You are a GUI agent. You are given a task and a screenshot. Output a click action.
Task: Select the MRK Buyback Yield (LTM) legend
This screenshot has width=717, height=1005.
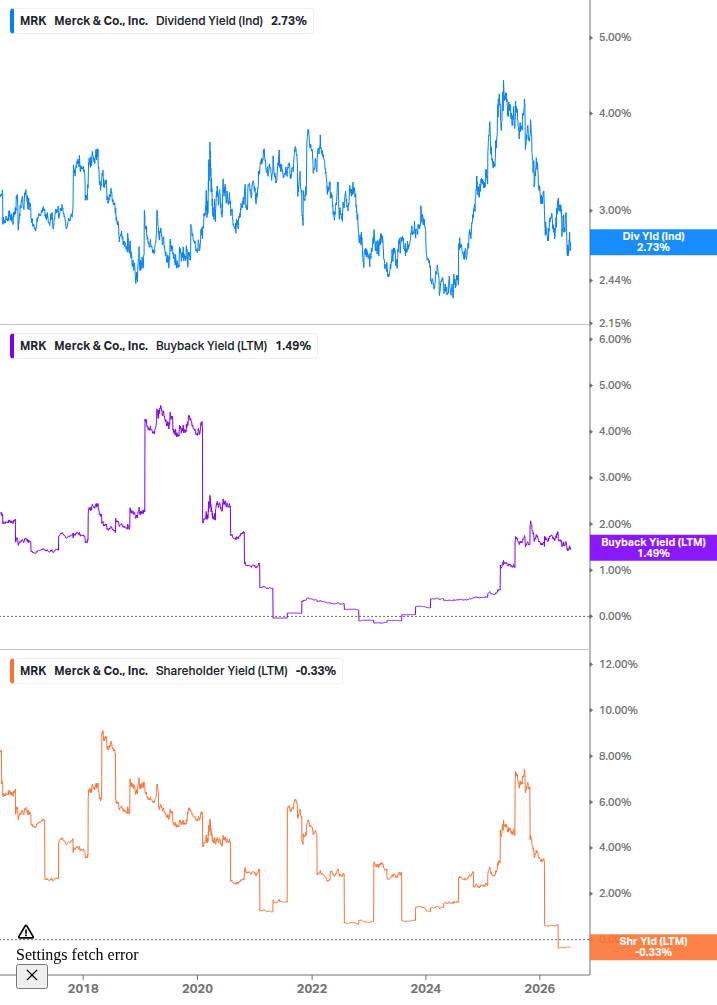coord(164,346)
